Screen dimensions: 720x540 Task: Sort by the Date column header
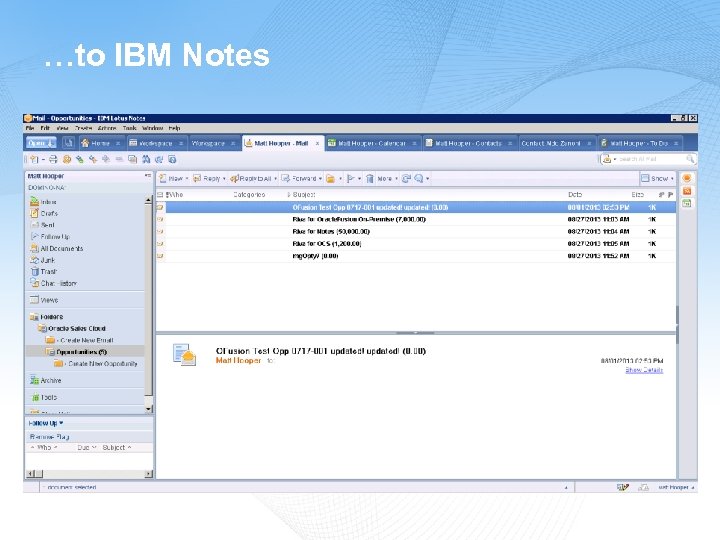click(x=575, y=195)
